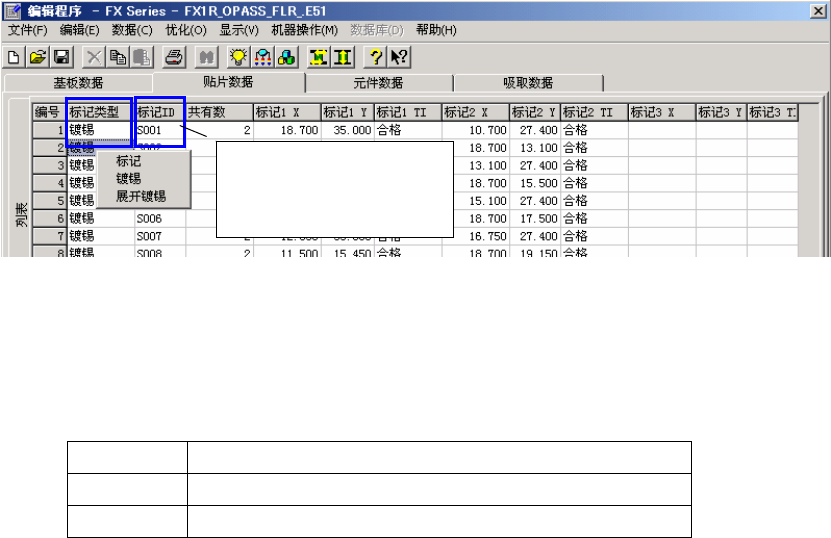Viewport: 831px width, 538px height.
Task: Click the S001 标记ID cell
Action: 159,130
